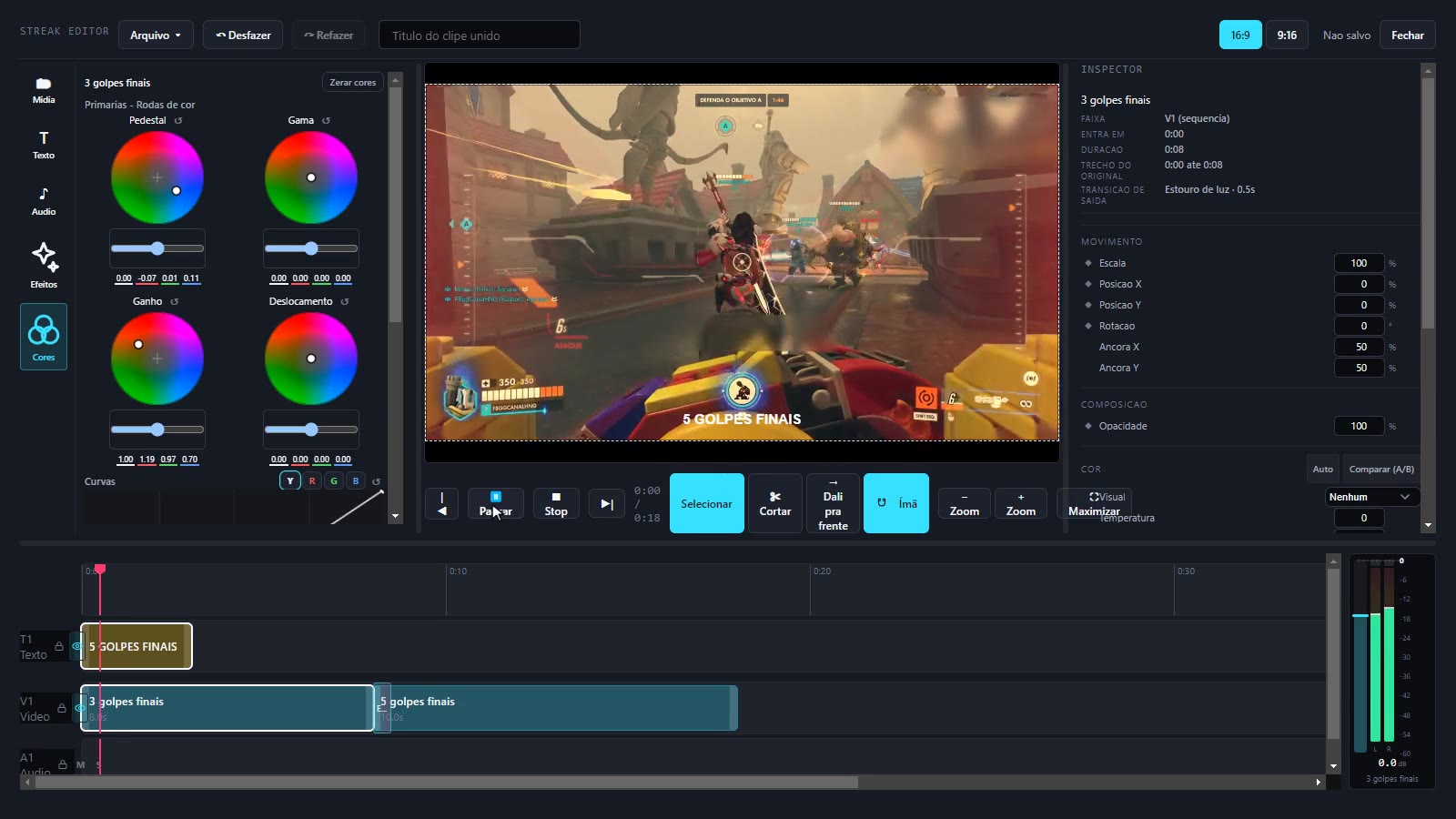Click the Auto color button

pos(1322,470)
